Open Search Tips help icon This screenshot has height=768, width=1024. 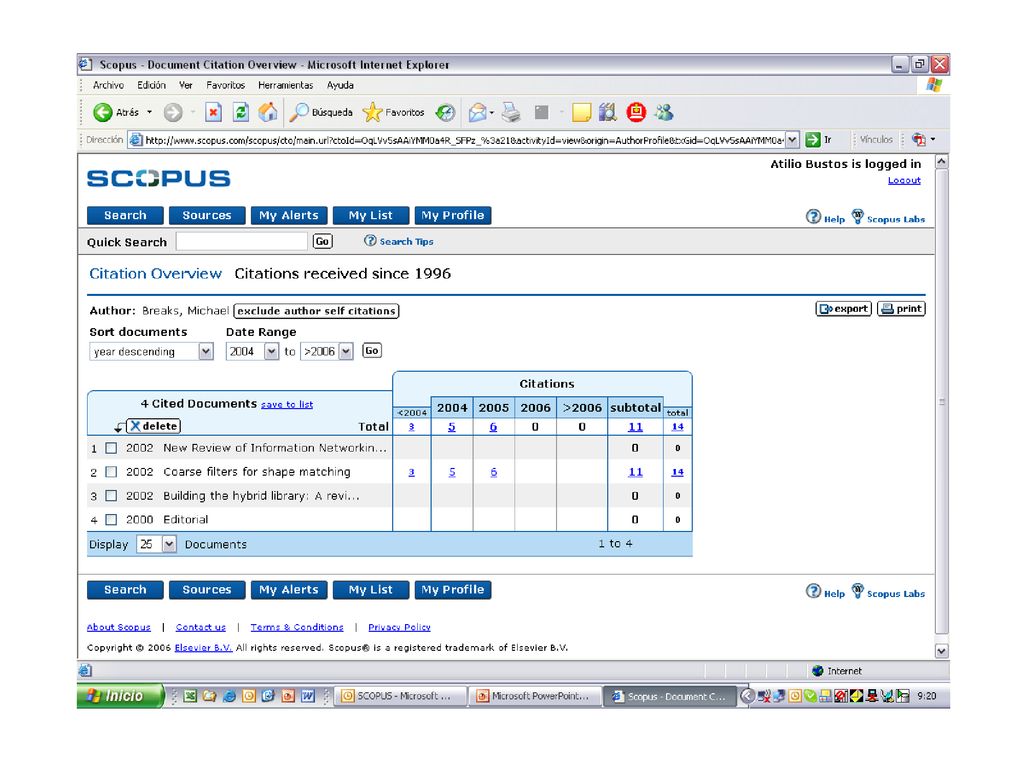point(370,241)
